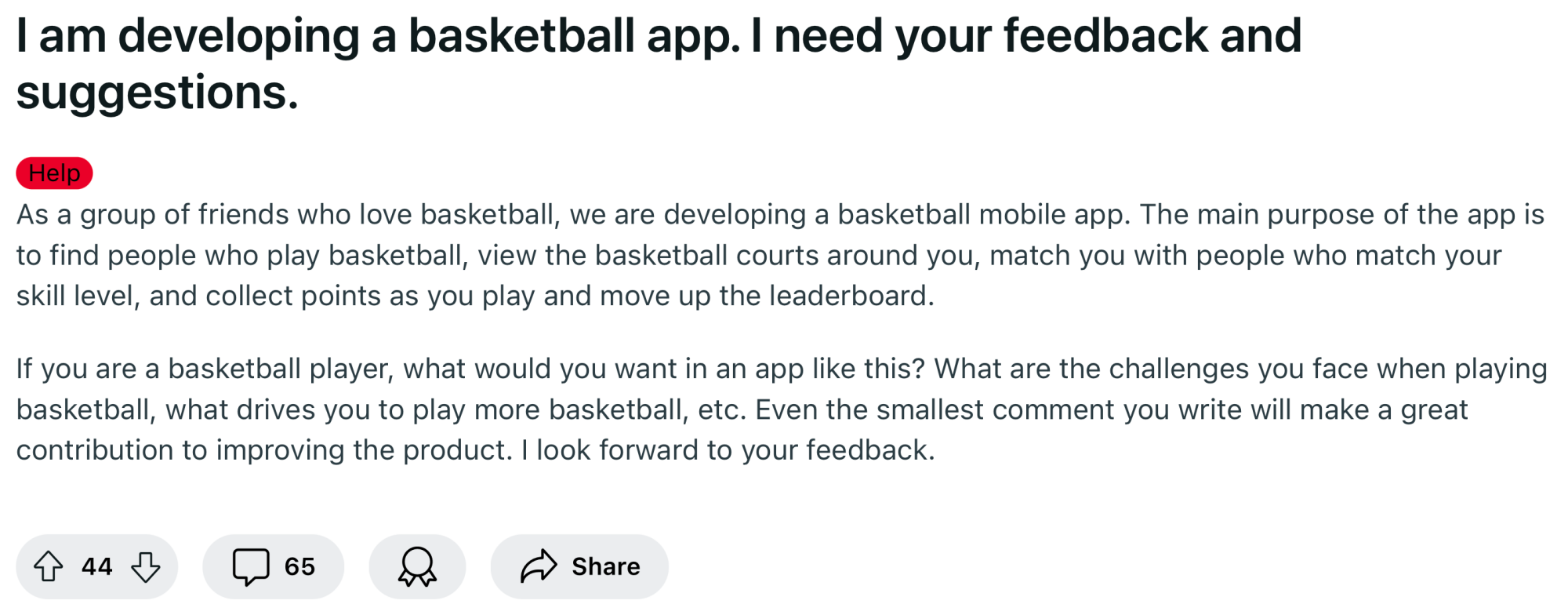Image resolution: width=1568 pixels, height=615 pixels.
Task: Click the vote score 44
Action: [97, 566]
